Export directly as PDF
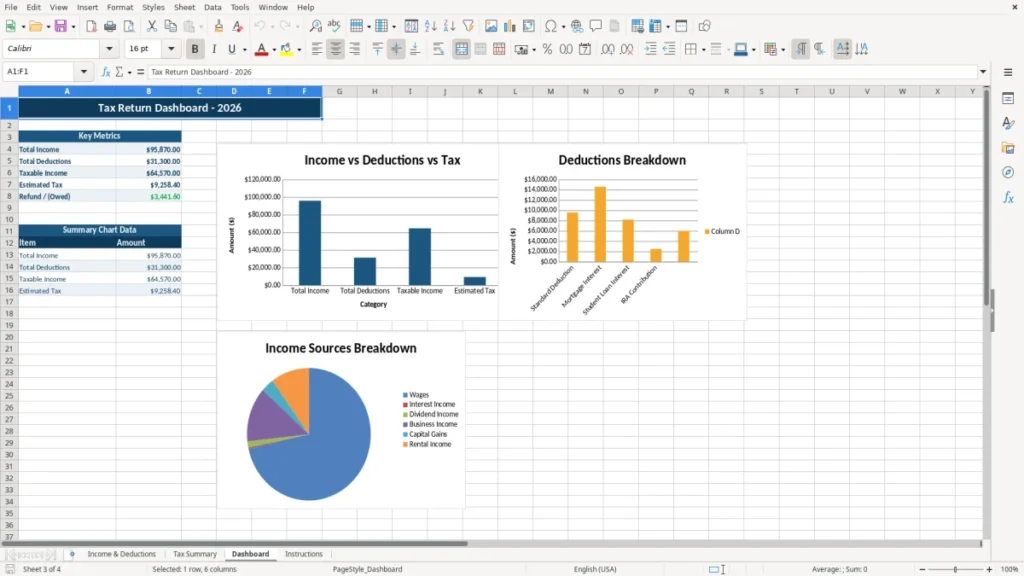This screenshot has width=1024, height=576. pyautogui.click(x=91, y=26)
